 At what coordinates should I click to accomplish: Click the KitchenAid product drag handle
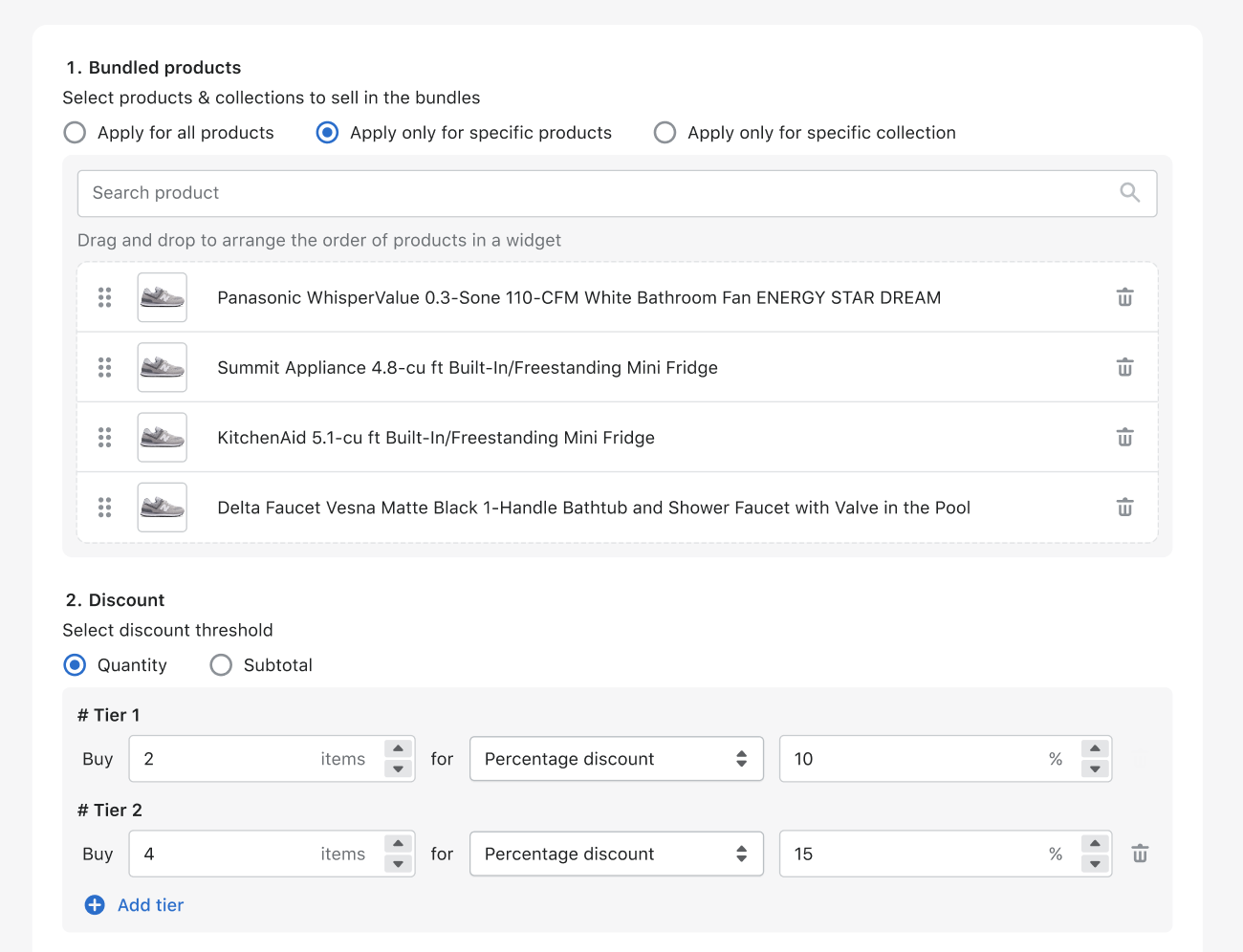coord(105,437)
